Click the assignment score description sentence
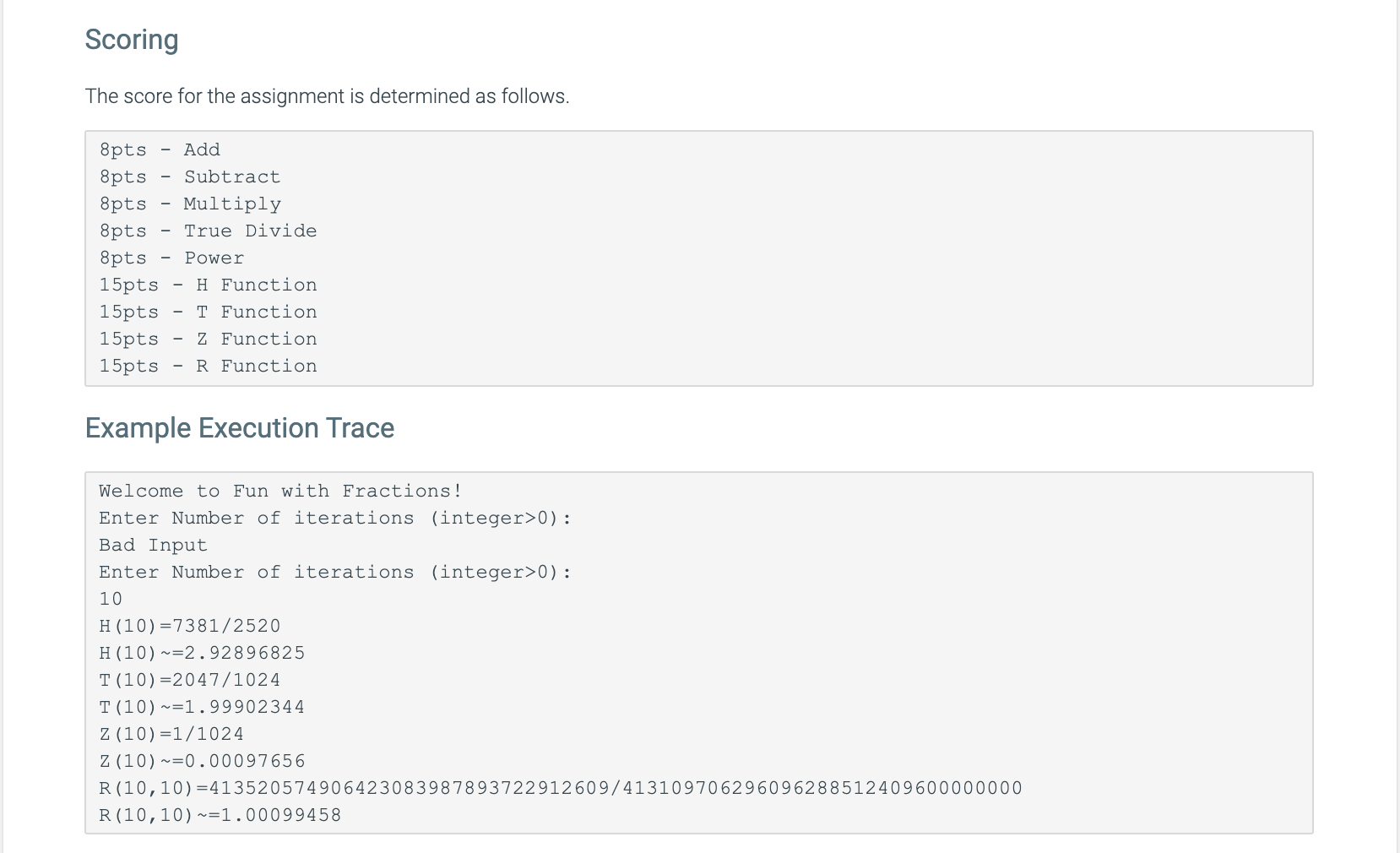The width and height of the screenshot is (1400, 853). pyautogui.click(x=327, y=96)
